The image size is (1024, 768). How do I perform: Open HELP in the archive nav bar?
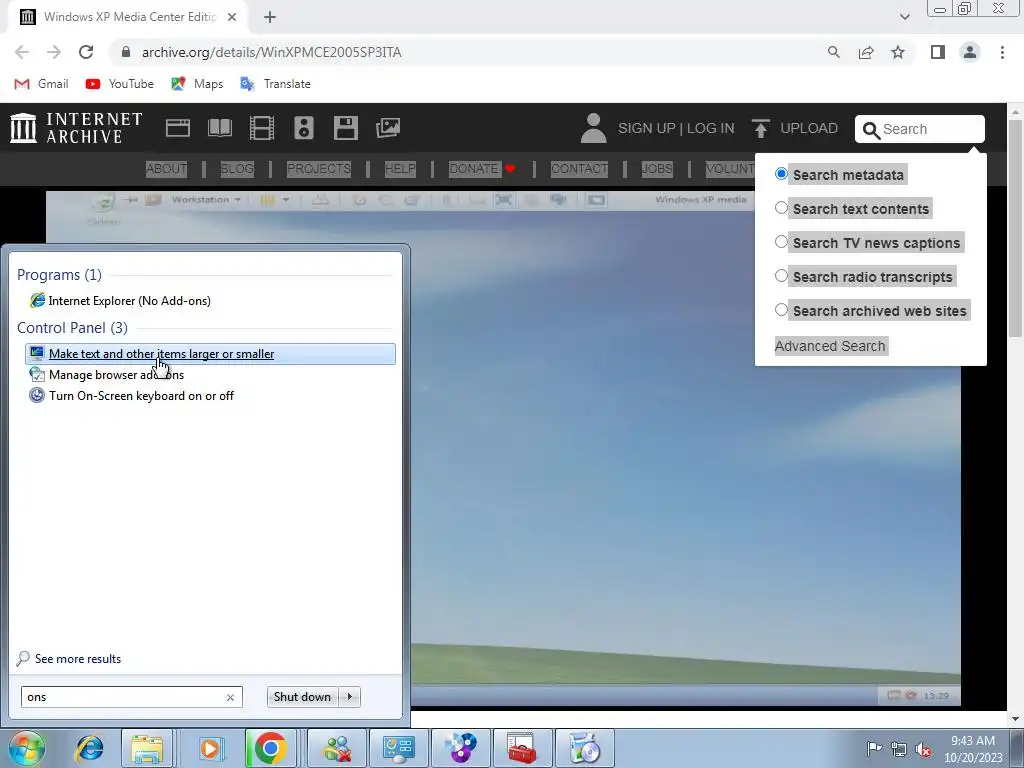click(x=400, y=168)
